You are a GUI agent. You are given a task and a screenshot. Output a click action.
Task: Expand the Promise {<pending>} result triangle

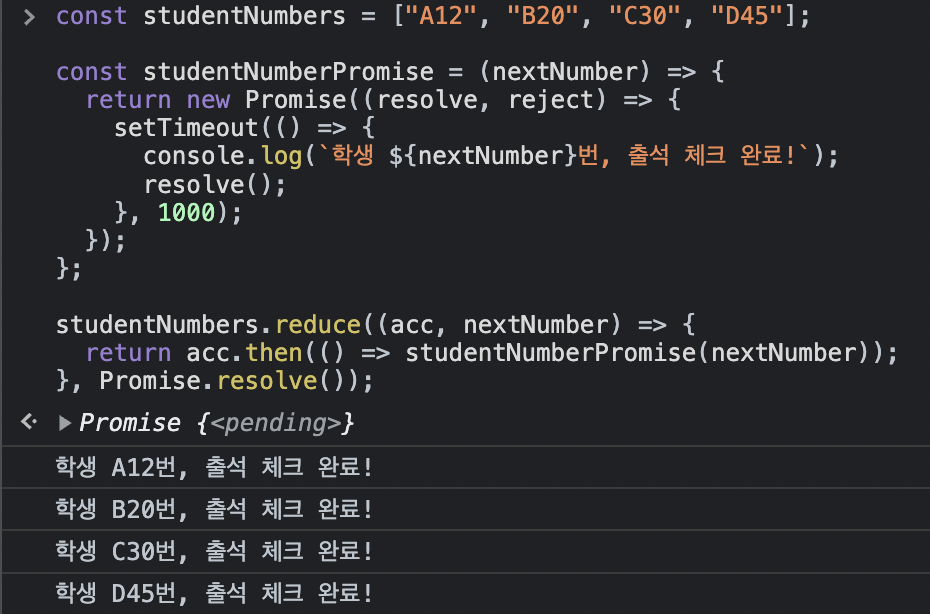click(65, 423)
